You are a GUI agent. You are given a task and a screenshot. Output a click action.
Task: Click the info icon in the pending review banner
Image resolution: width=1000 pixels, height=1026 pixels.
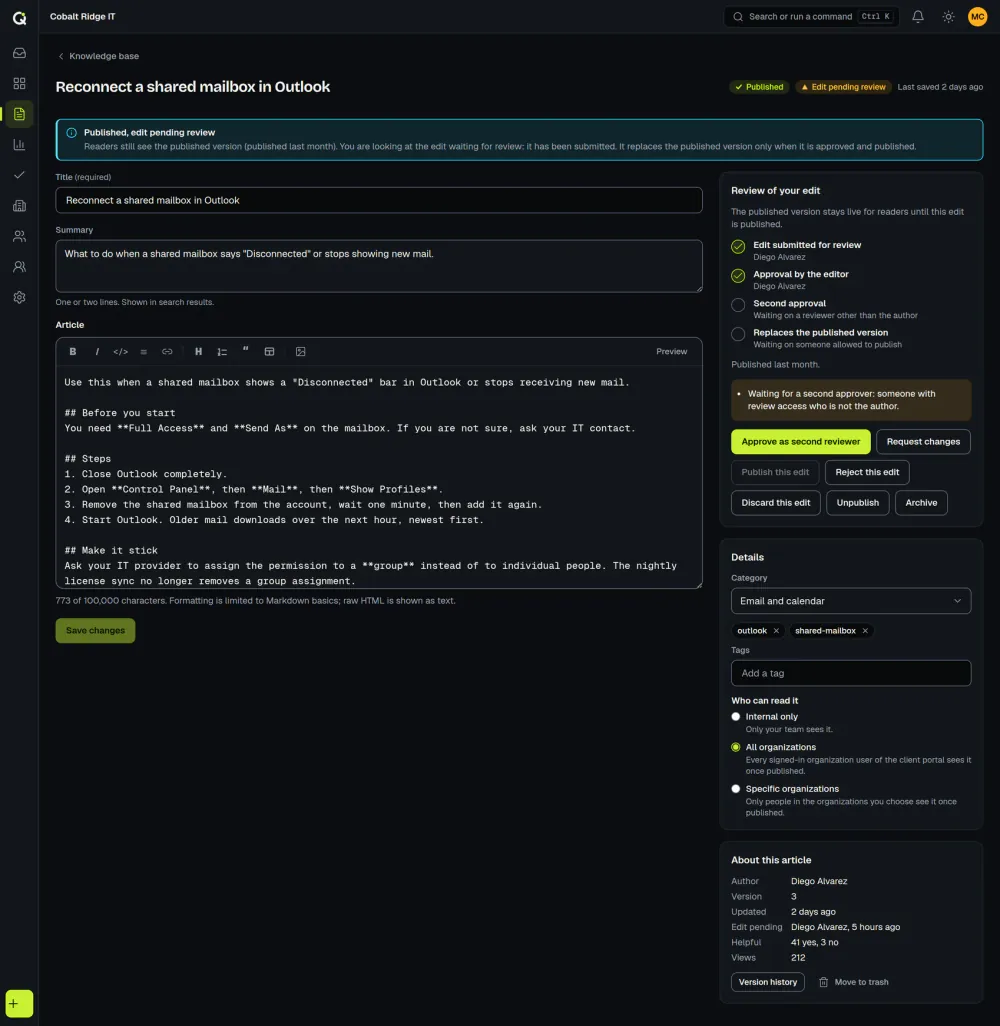click(71, 133)
